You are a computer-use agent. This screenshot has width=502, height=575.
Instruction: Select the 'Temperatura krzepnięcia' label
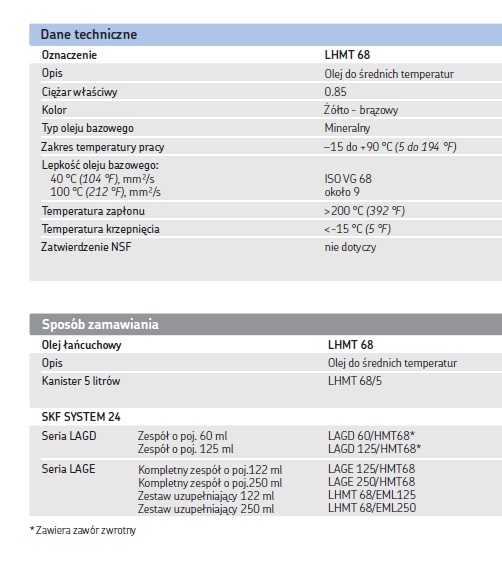(100, 230)
